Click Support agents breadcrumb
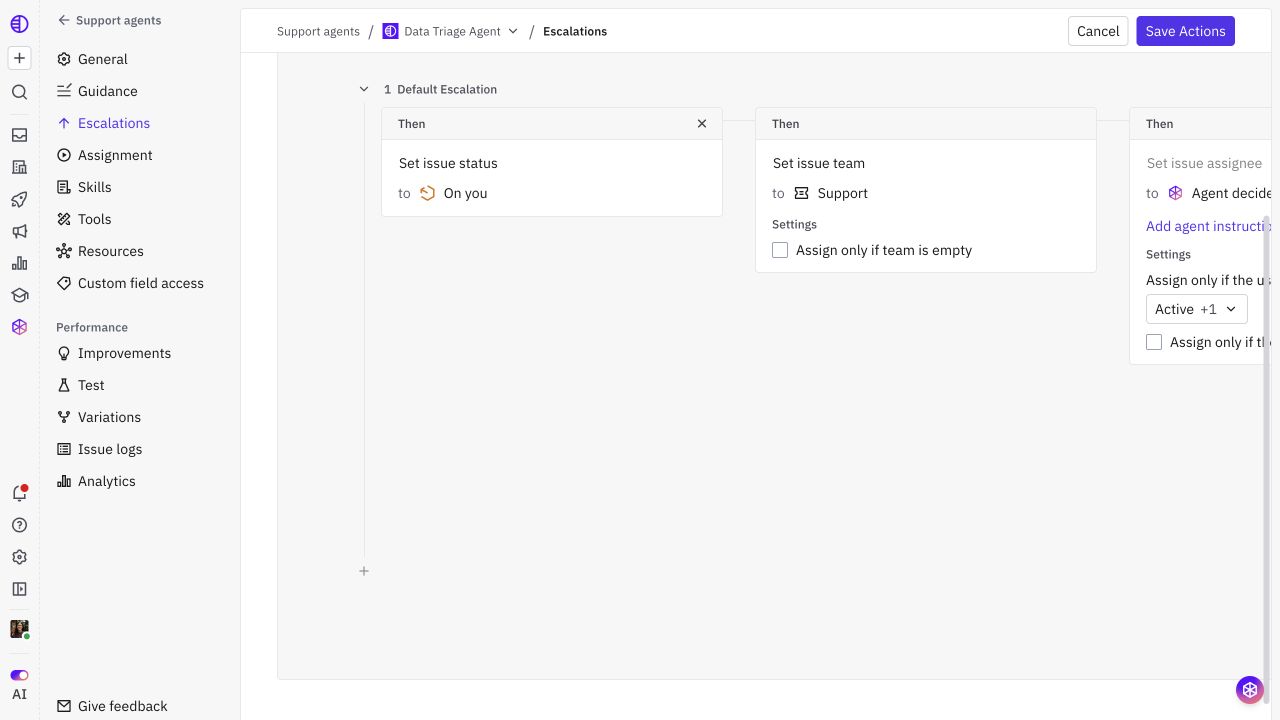1280x720 pixels. point(318,31)
